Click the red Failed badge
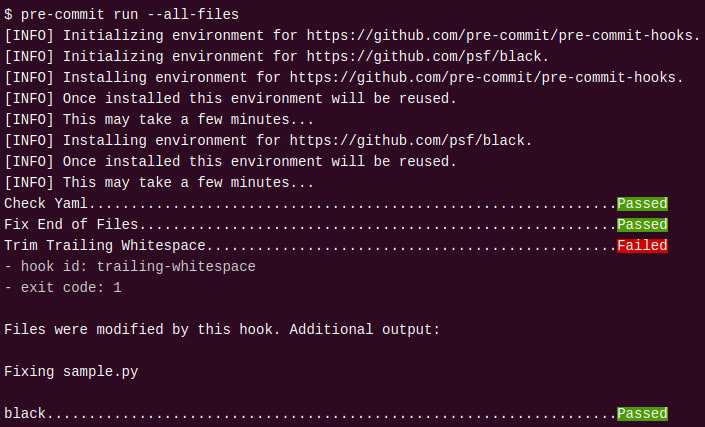Screen dimensions: 705x427 click(x=642, y=246)
